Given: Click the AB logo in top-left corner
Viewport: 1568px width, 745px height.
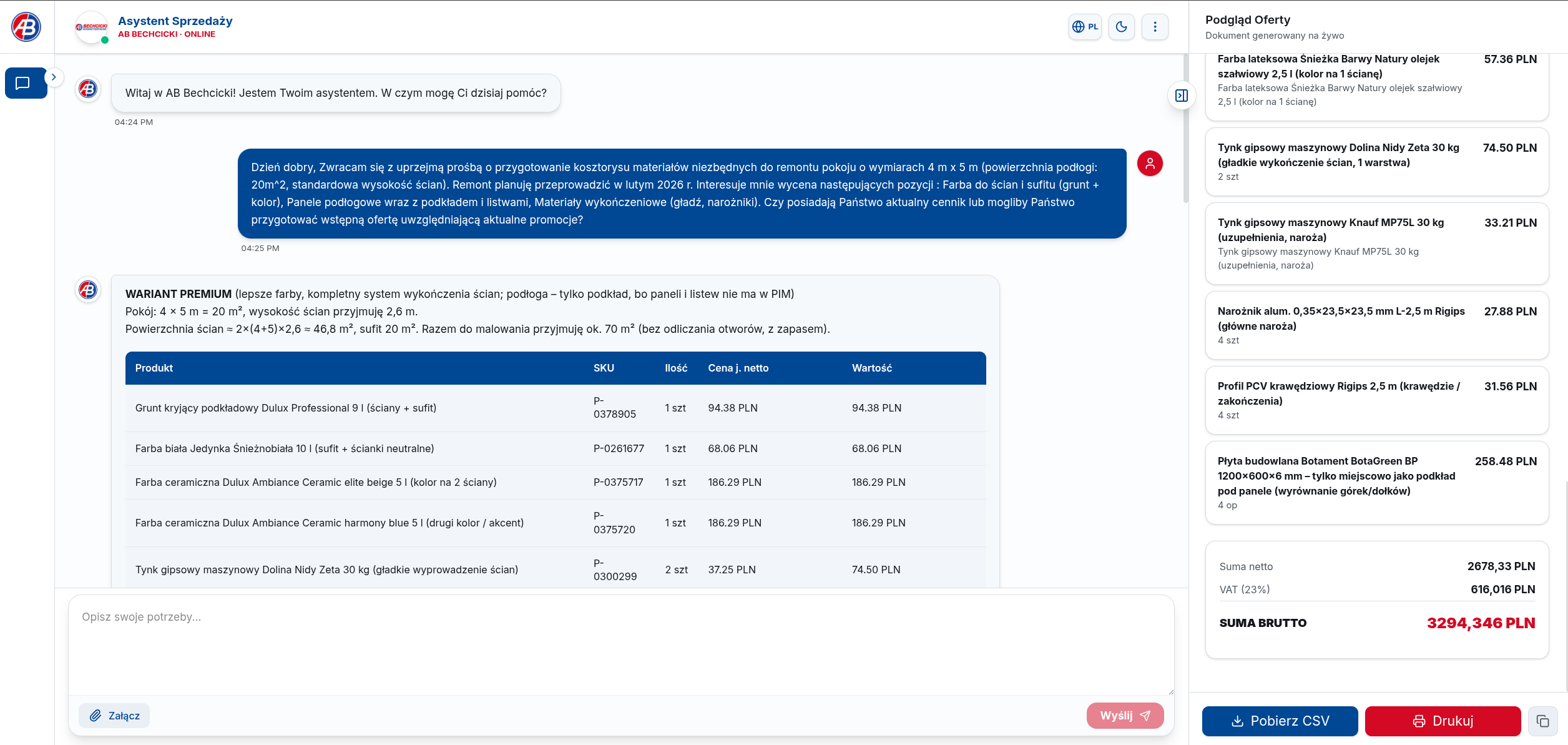Looking at the screenshot, I should pos(26,27).
